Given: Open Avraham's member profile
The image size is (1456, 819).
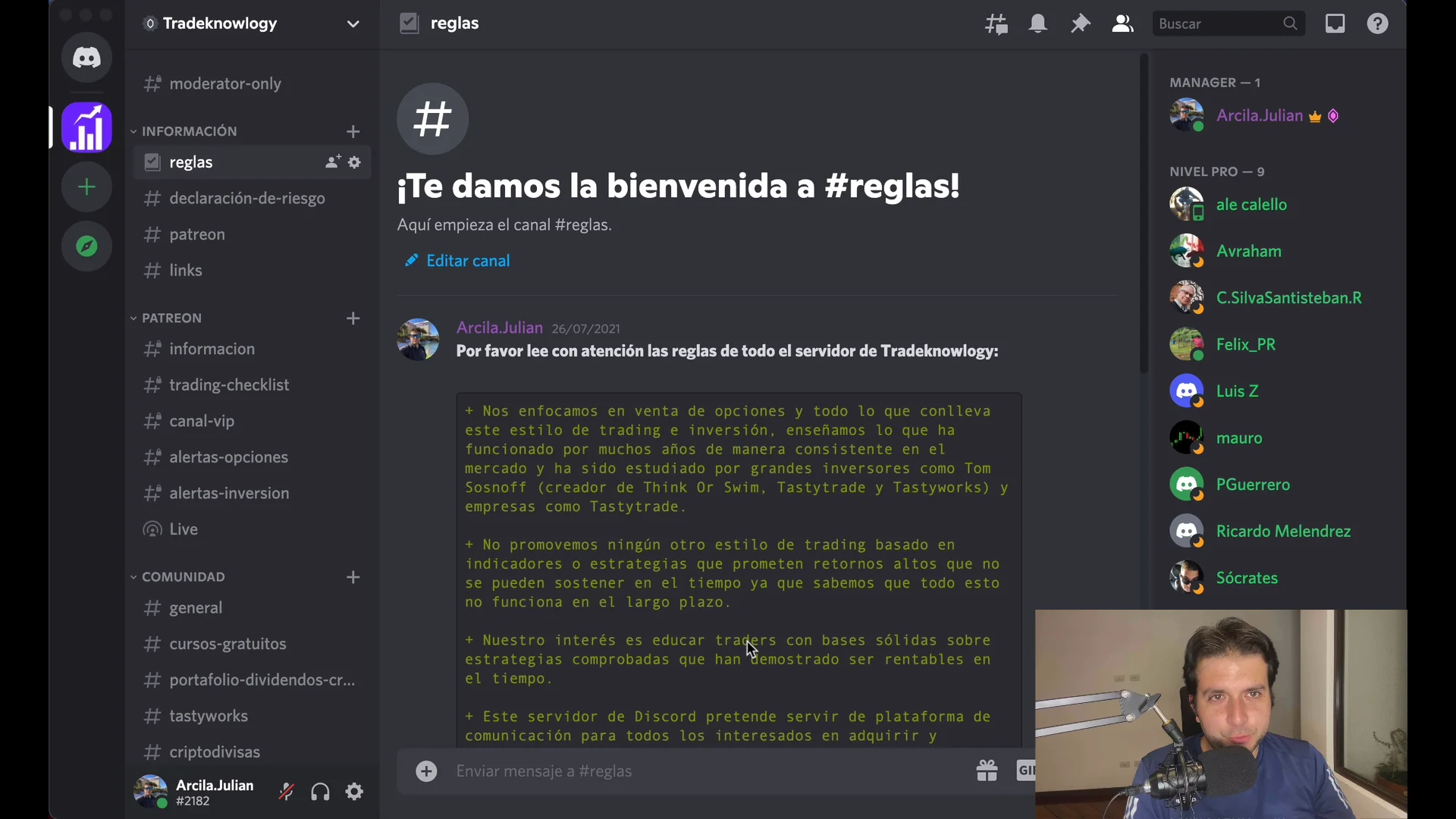Looking at the screenshot, I should coord(1248,251).
